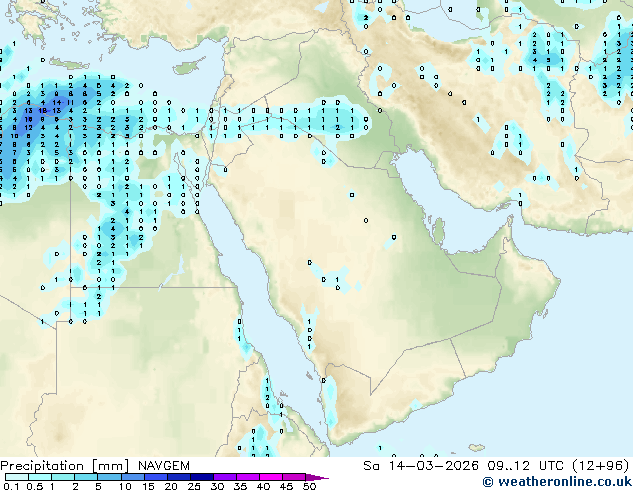
Task: Click the Precipitation [mm] NAVGEM title
Action: [95, 466]
